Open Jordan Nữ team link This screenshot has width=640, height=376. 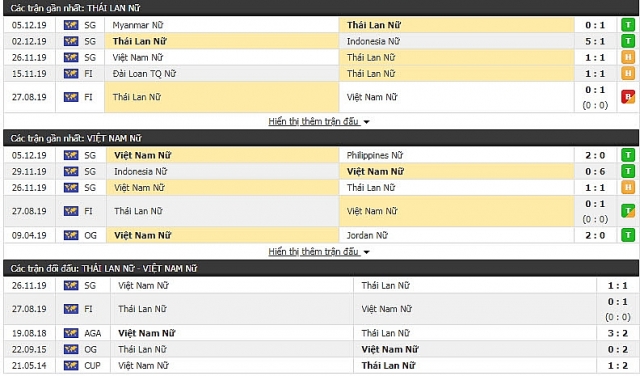tap(367, 235)
